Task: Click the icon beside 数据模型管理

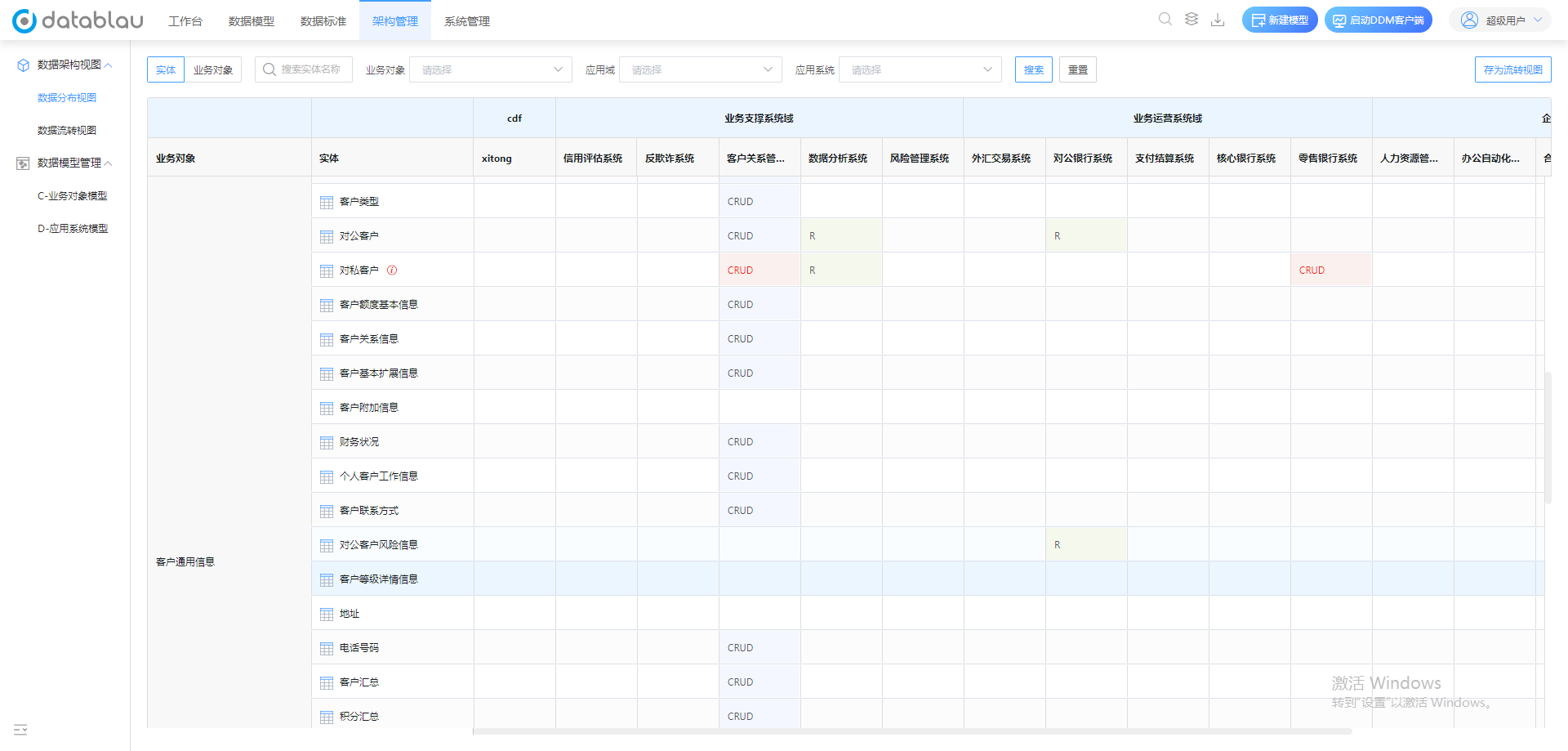Action: (23, 163)
